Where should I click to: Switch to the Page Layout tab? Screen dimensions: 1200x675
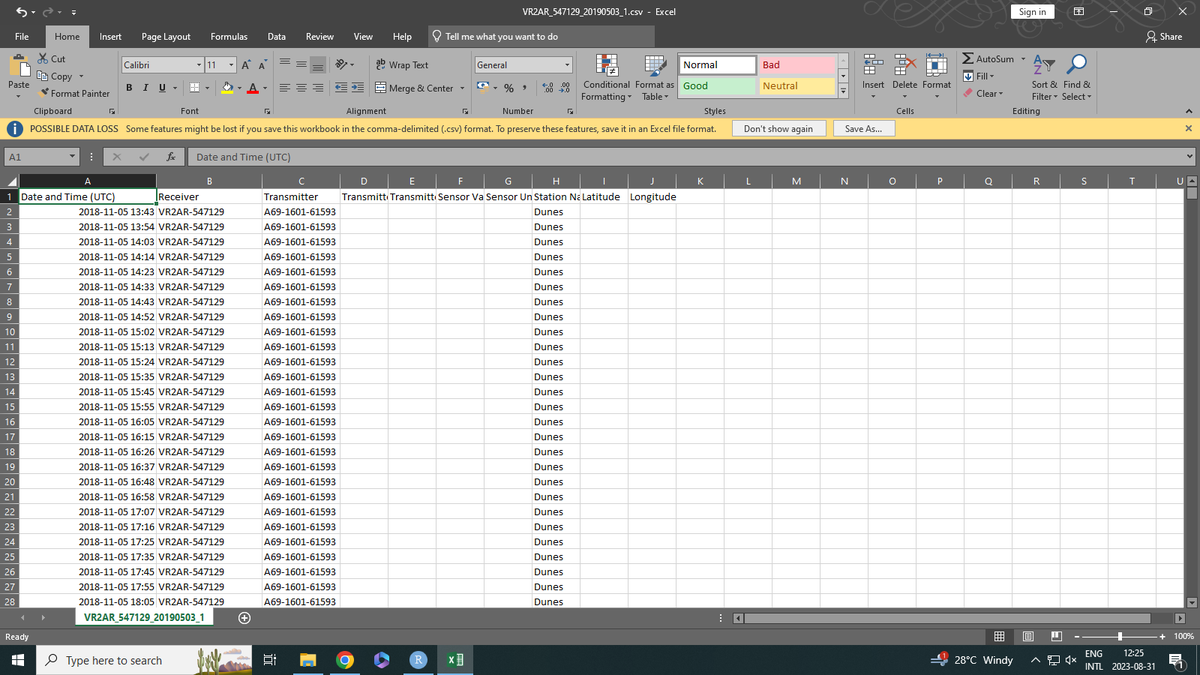click(x=166, y=36)
